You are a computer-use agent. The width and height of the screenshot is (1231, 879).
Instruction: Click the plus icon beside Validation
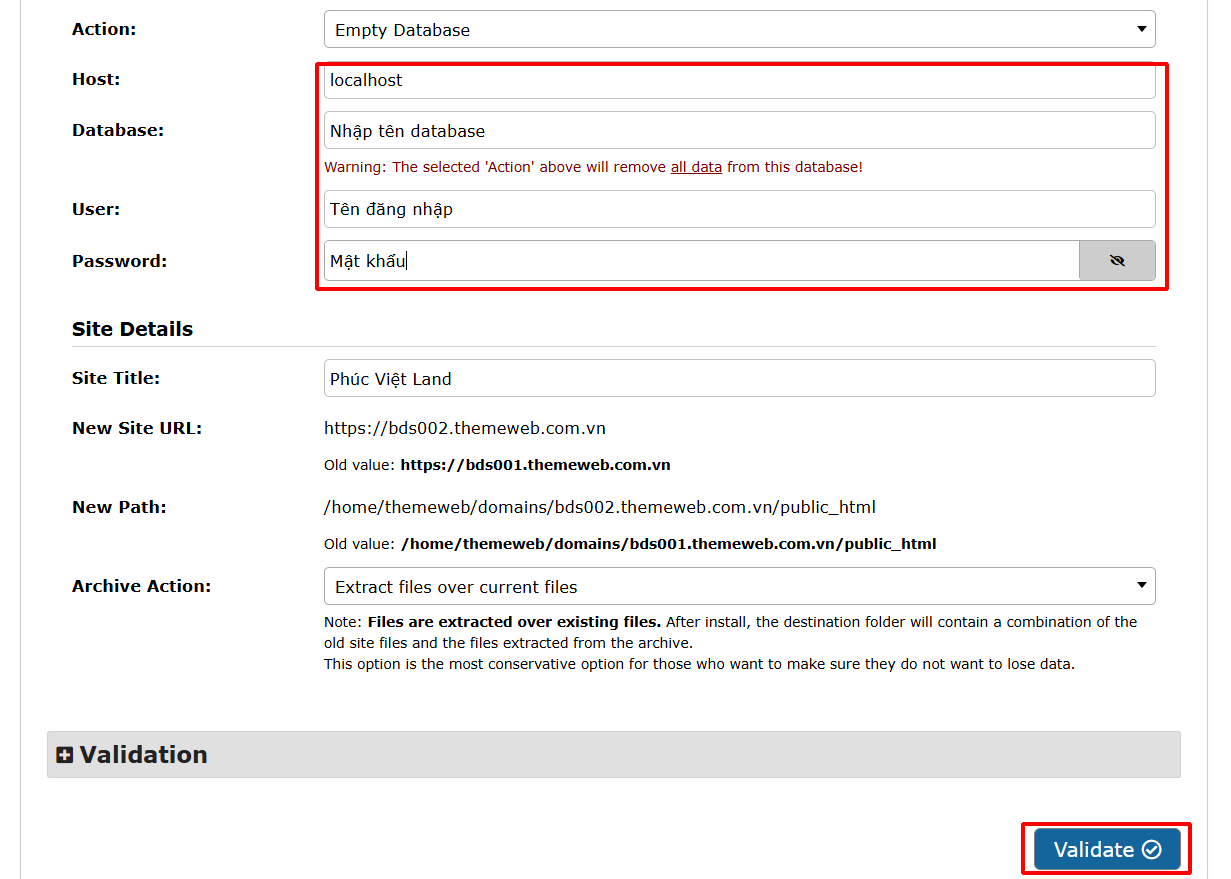65,756
